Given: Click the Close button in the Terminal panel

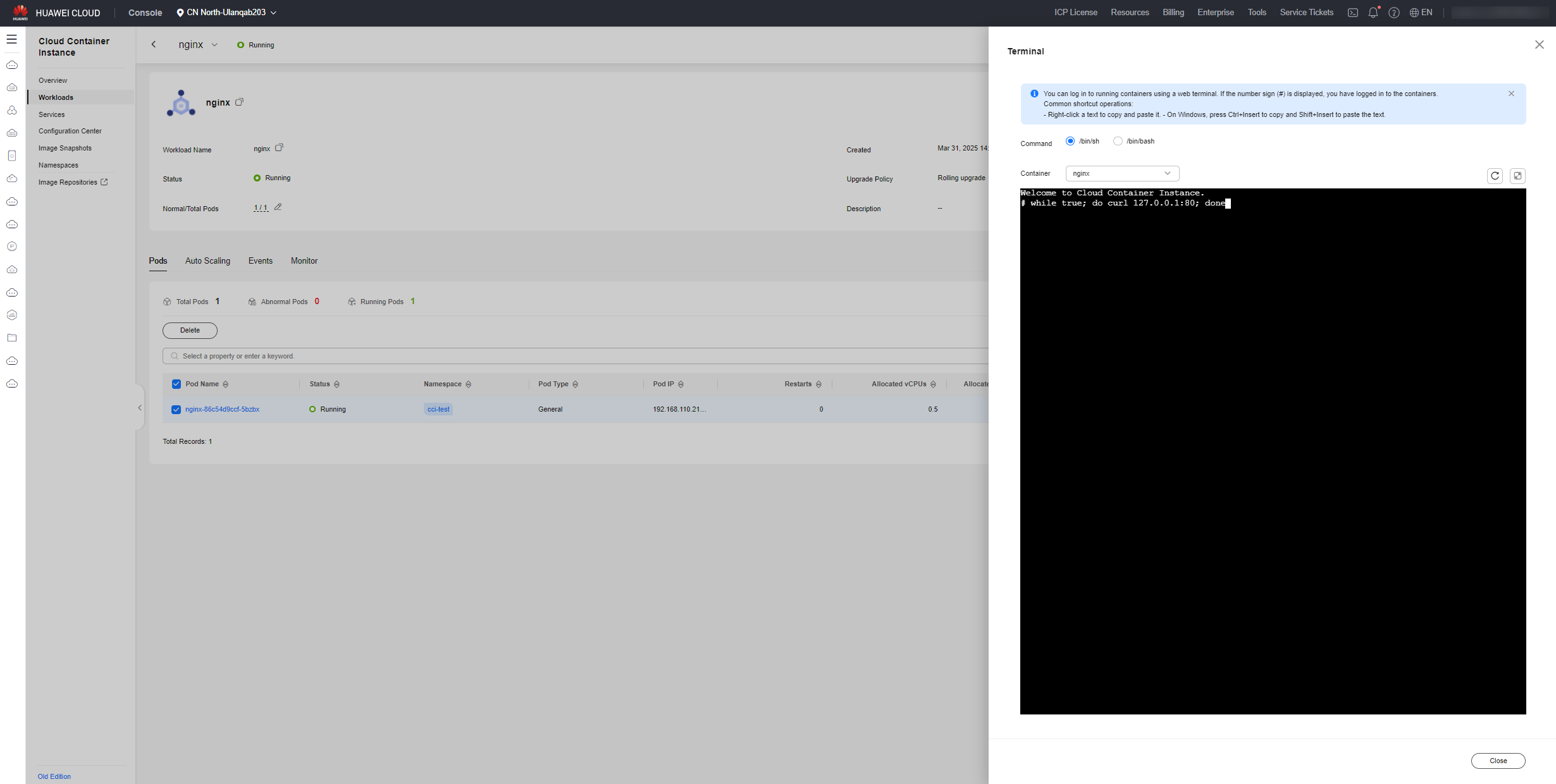Looking at the screenshot, I should tap(1498, 761).
